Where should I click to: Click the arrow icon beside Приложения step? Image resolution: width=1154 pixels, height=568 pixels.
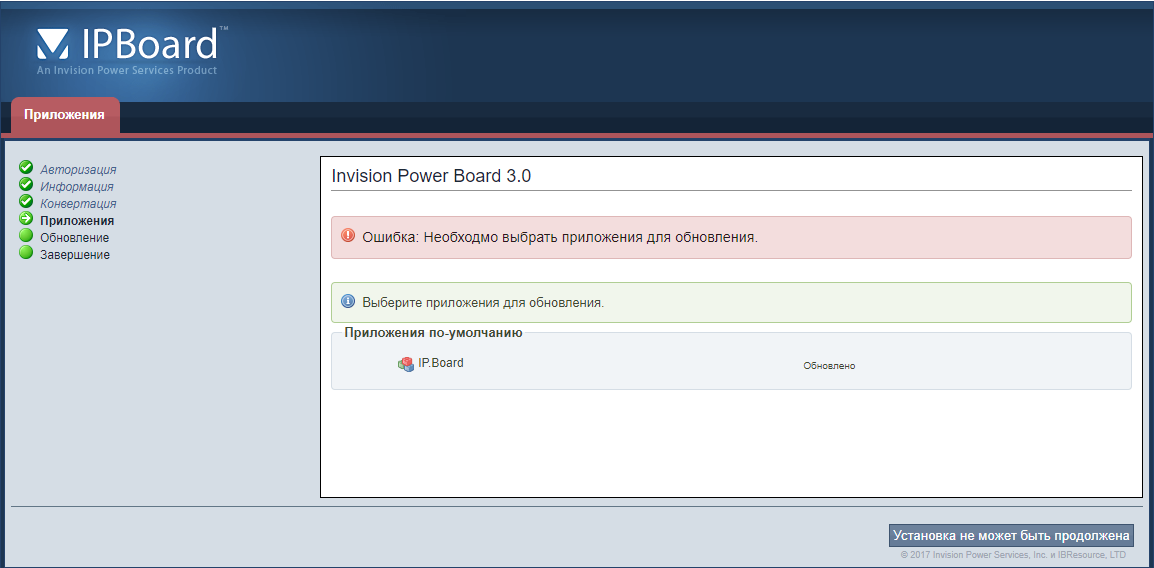[26, 218]
